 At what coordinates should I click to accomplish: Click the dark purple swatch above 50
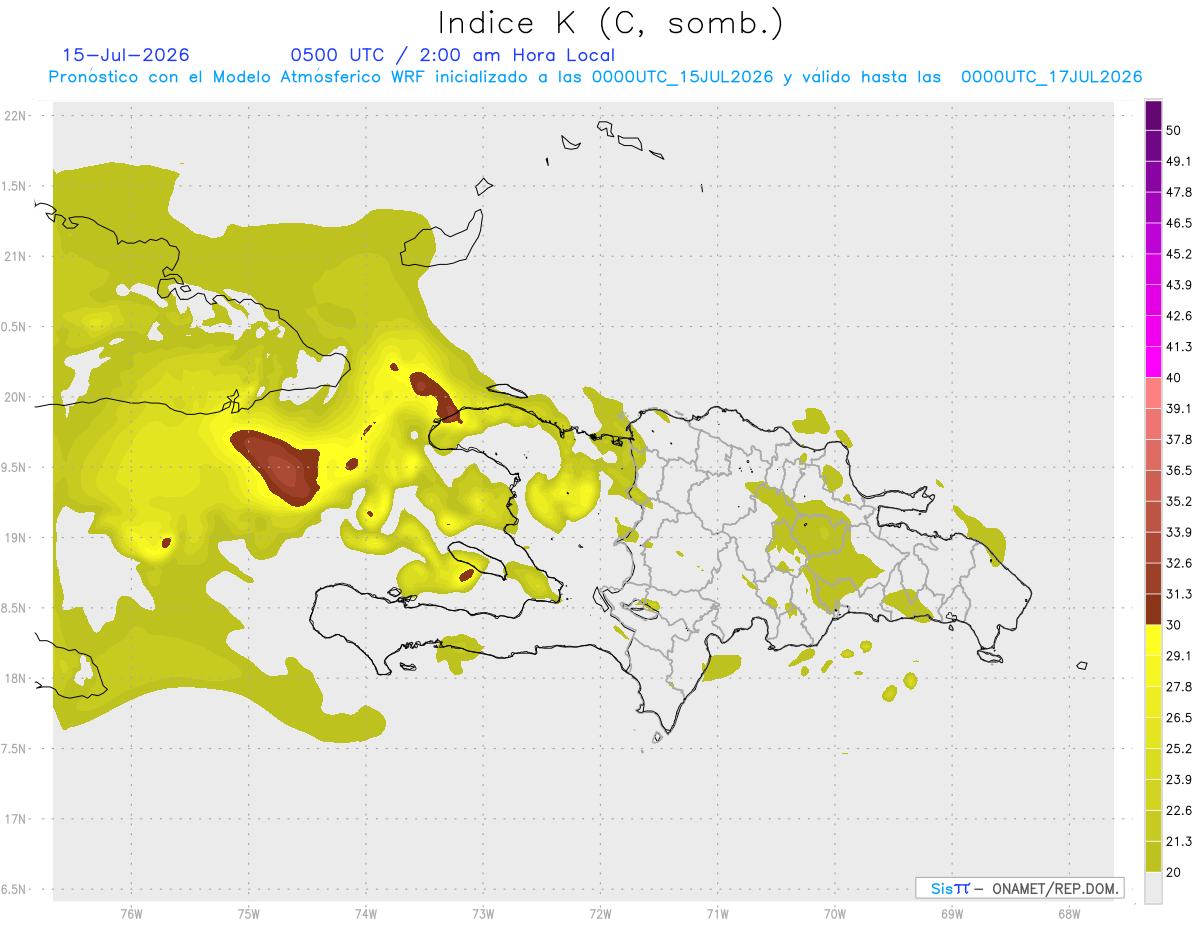point(1153,115)
